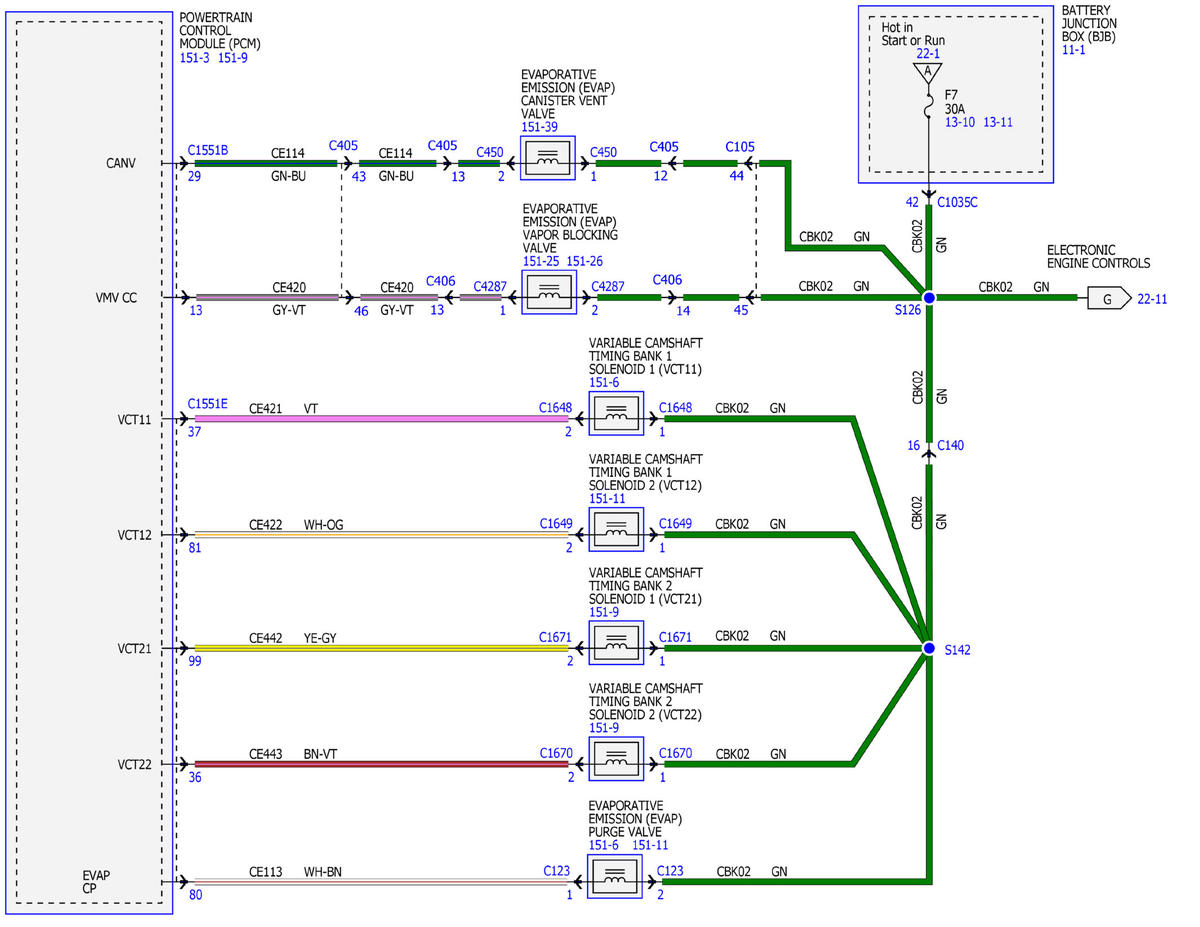Click the triangle A power source symbol
1200x927 pixels.
[x=929, y=73]
